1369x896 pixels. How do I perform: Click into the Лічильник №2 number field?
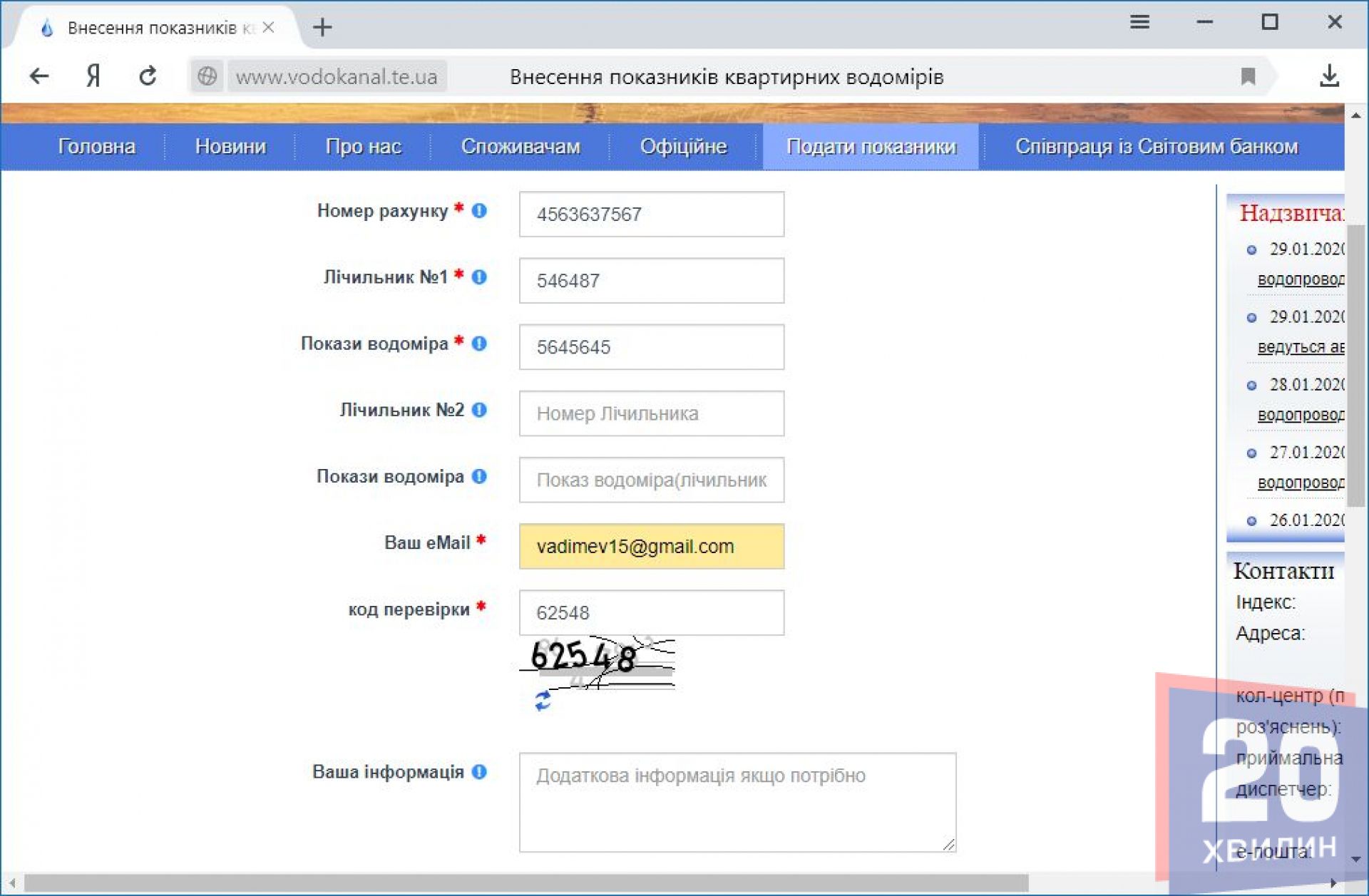coord(651,413)
